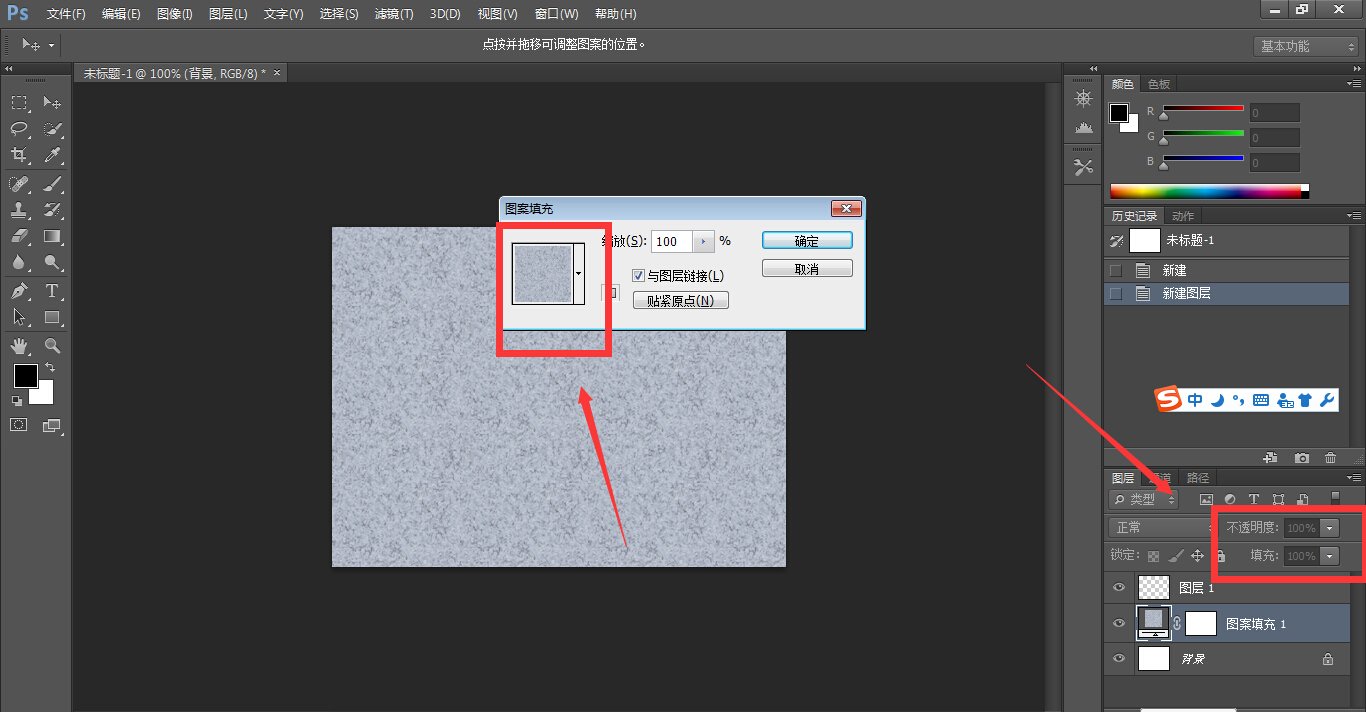Select the Horizontal Type tool

(x=52, y=291)
